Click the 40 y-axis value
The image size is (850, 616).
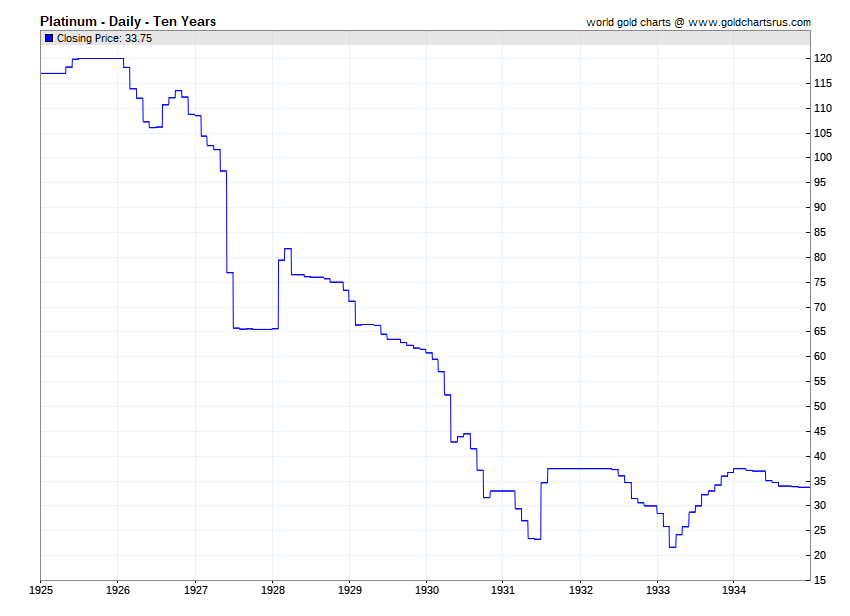click(820, 457)
